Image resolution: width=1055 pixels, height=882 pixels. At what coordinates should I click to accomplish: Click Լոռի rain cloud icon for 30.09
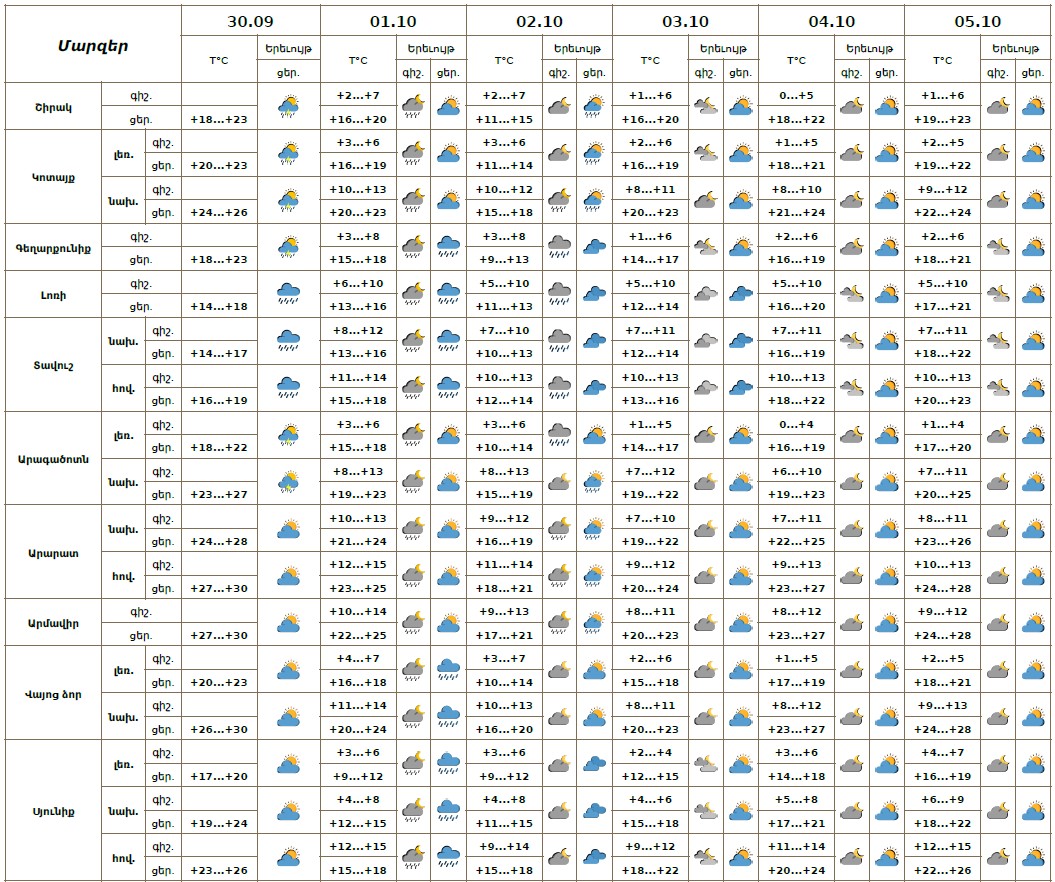click(289, 294)
